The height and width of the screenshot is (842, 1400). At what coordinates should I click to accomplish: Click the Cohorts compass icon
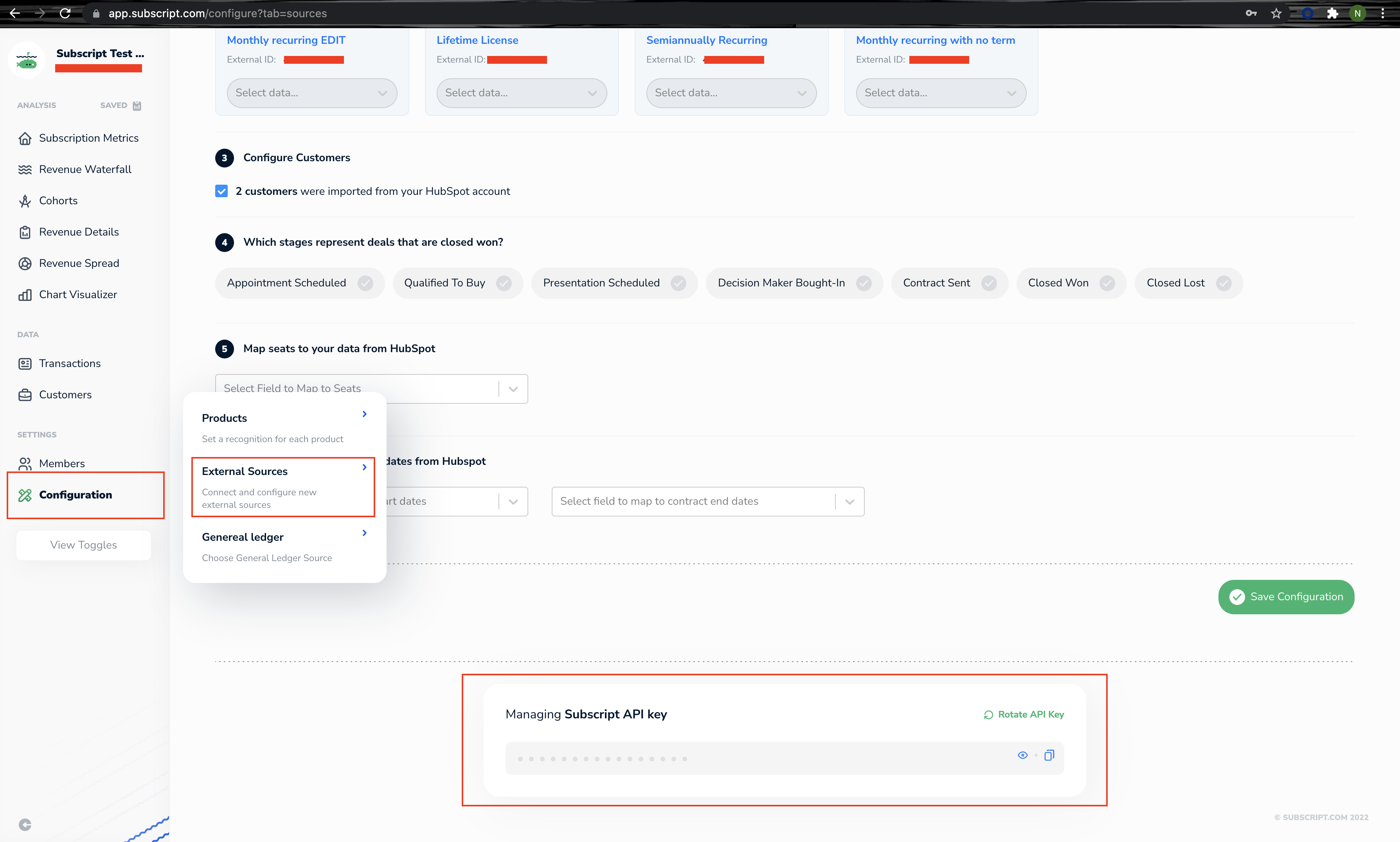(25, 201)
